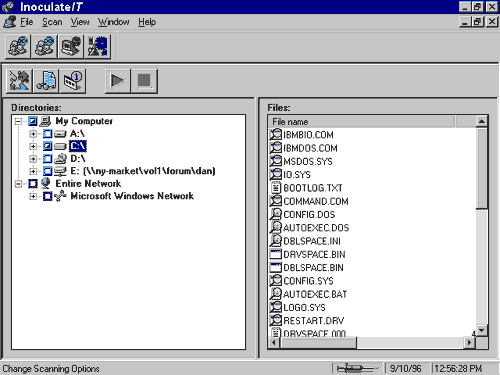Click the hard drive icon for C:\
Image resolution: width=500 pixels, height=375 pixels.
(x=60, y=146)
